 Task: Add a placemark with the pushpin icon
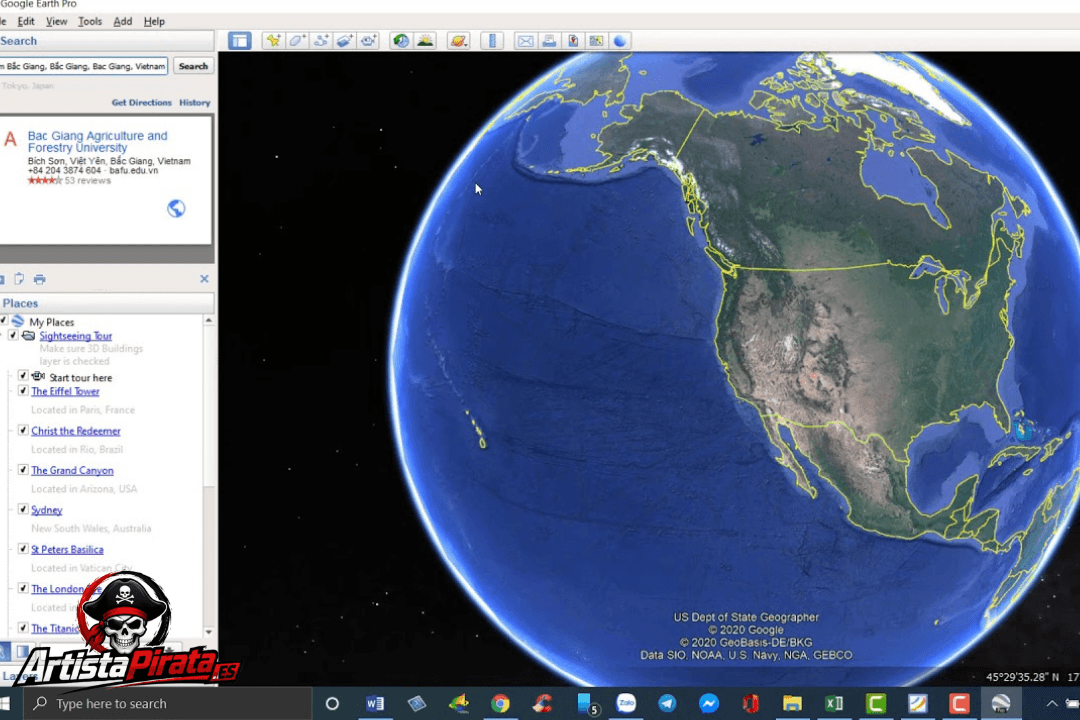pos(273,41)
